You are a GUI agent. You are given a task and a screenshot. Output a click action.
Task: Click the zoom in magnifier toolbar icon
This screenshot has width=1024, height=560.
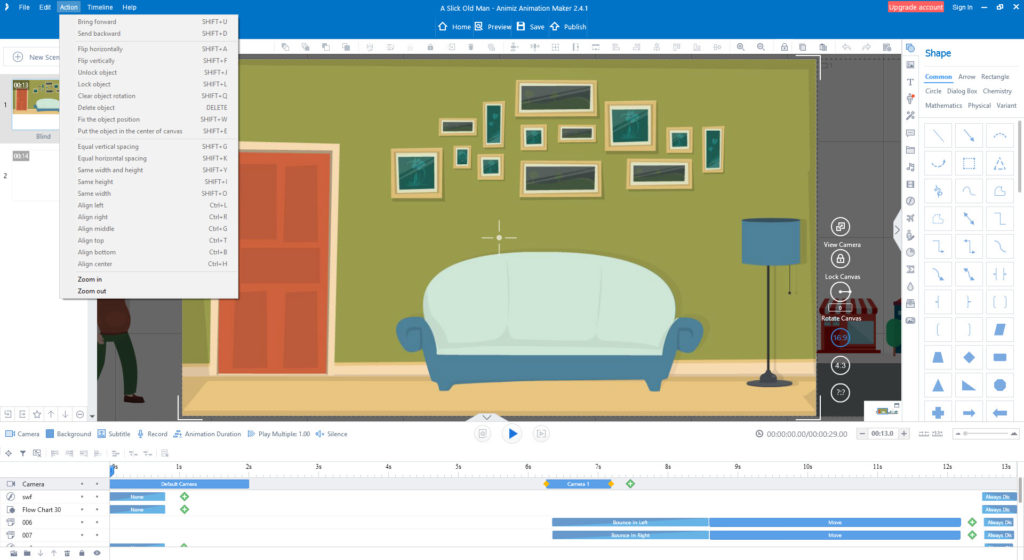pyautogui.click(x=741, y=47)
